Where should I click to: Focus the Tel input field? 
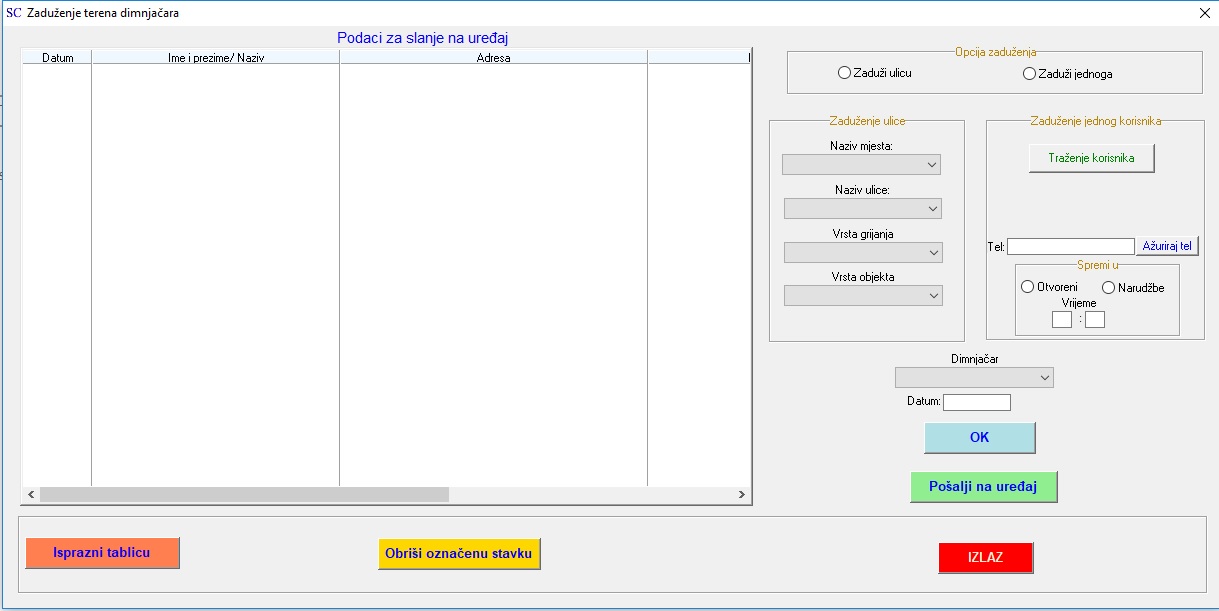(x=1070, y=246)
